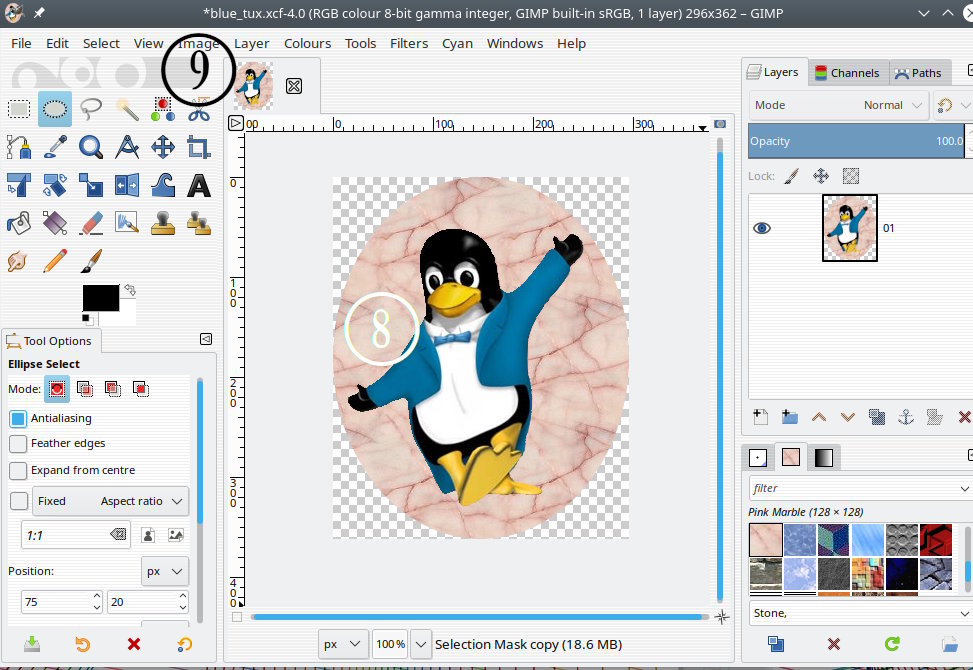Click the layer 01 thumbnail
This screenshot has width=973, height=670.
(850, 228)
